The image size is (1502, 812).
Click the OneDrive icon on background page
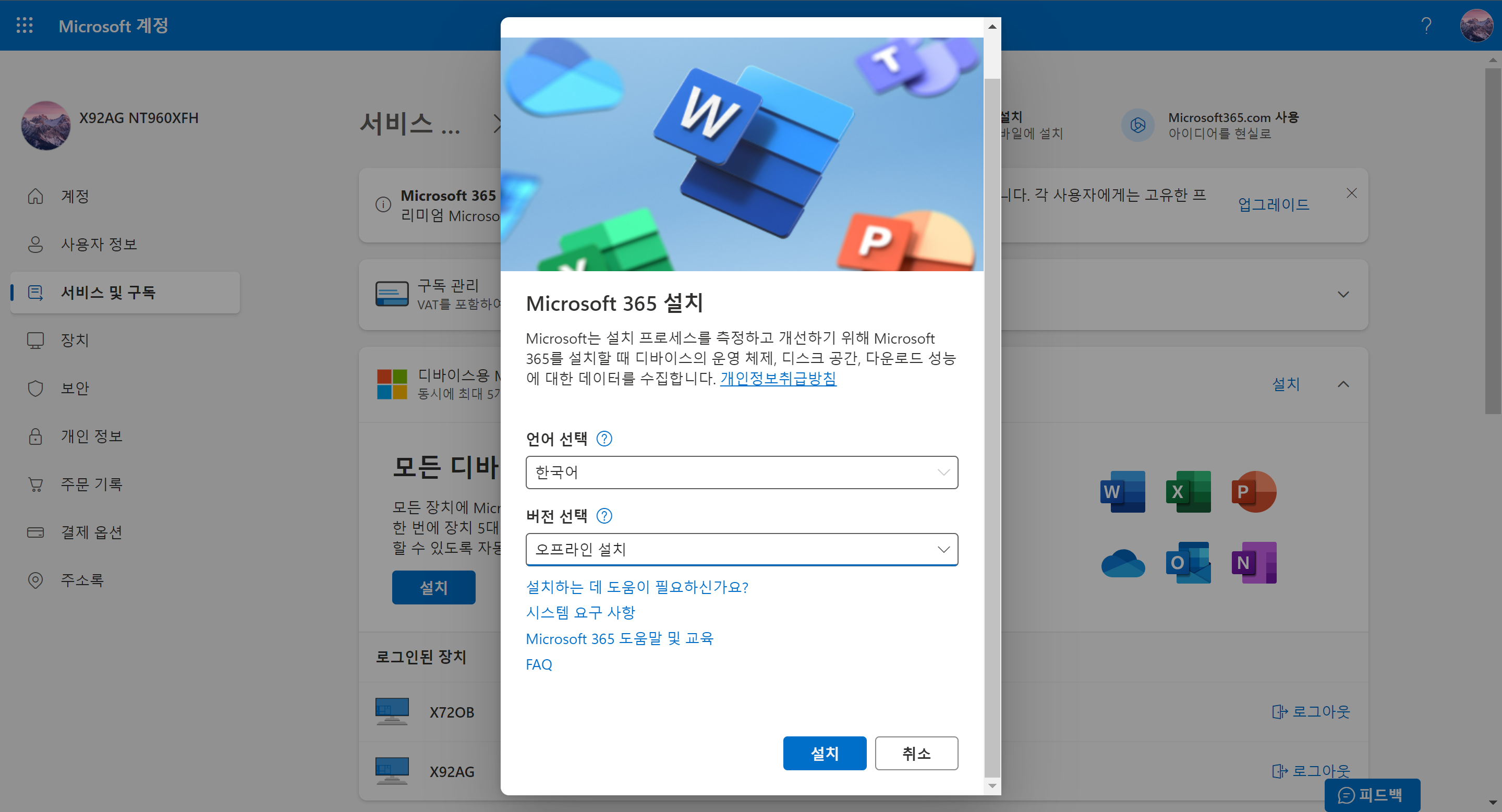click(1123, 563)
